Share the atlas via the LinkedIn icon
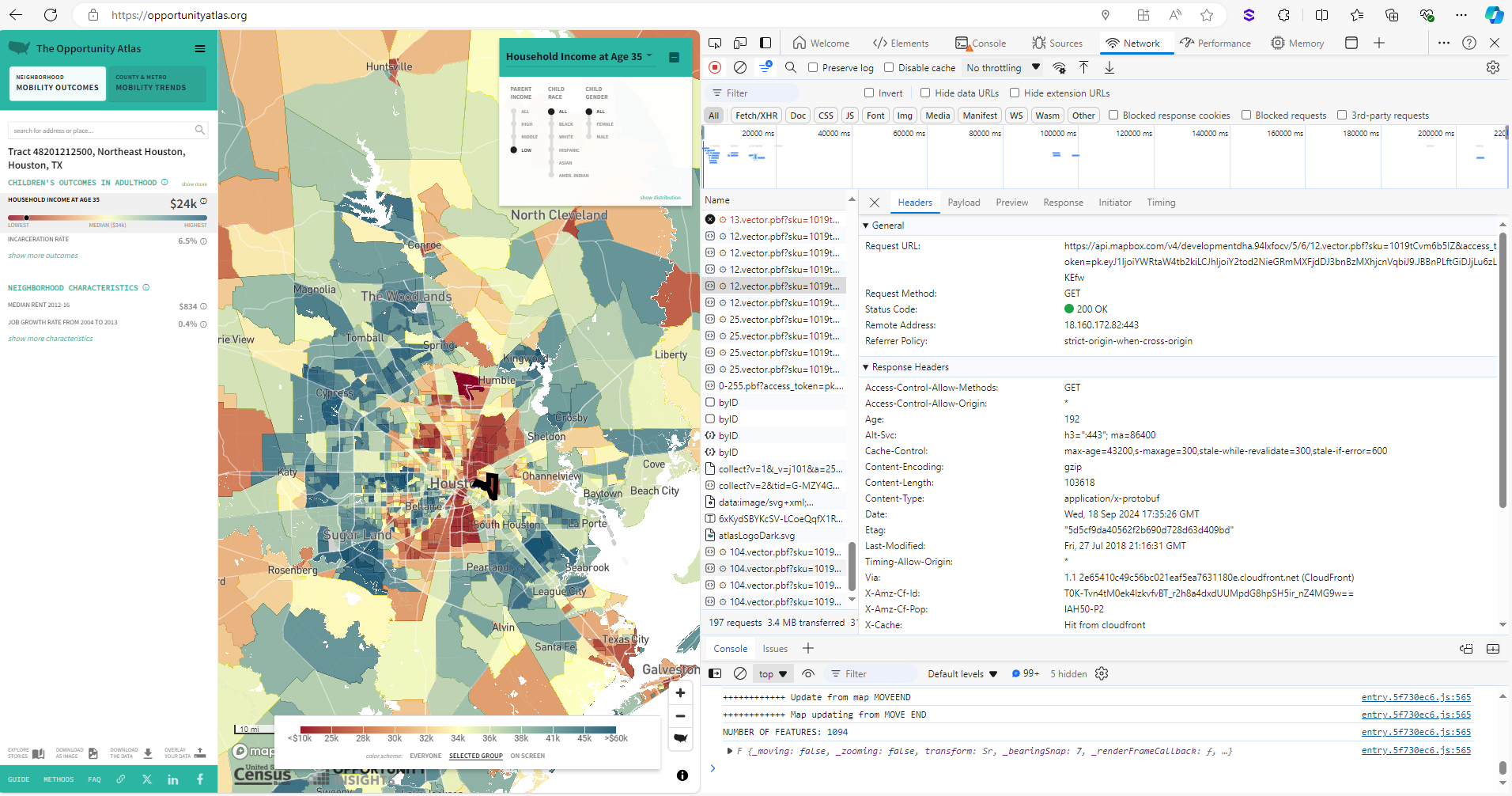 (172, 779)
